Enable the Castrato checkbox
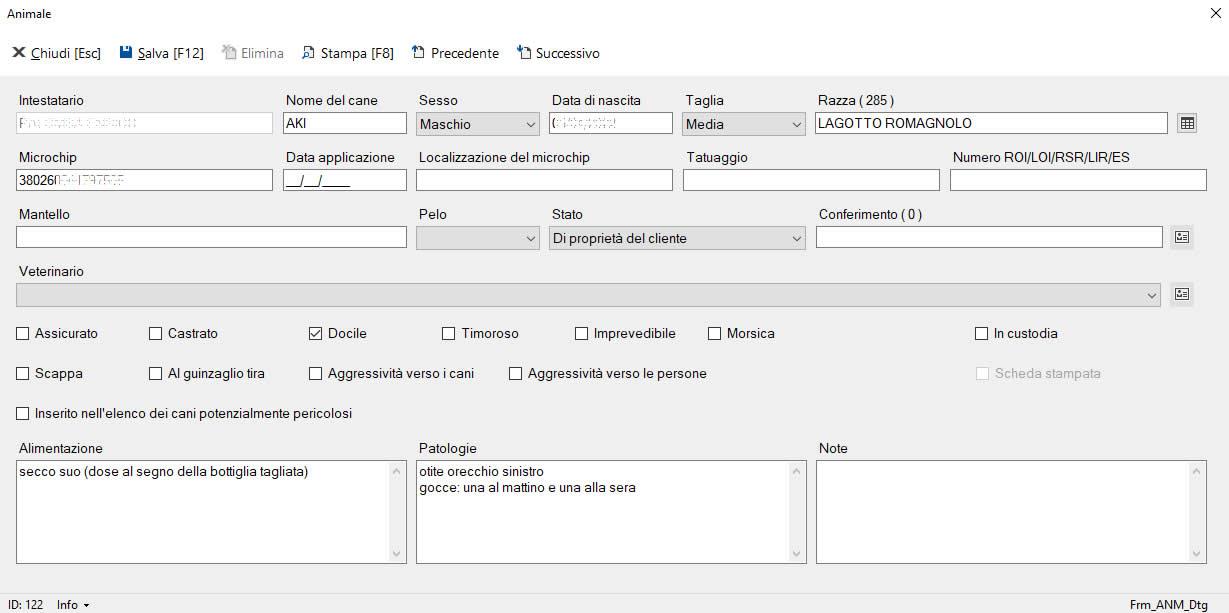 pyautogui.click(x=155, y=334)
